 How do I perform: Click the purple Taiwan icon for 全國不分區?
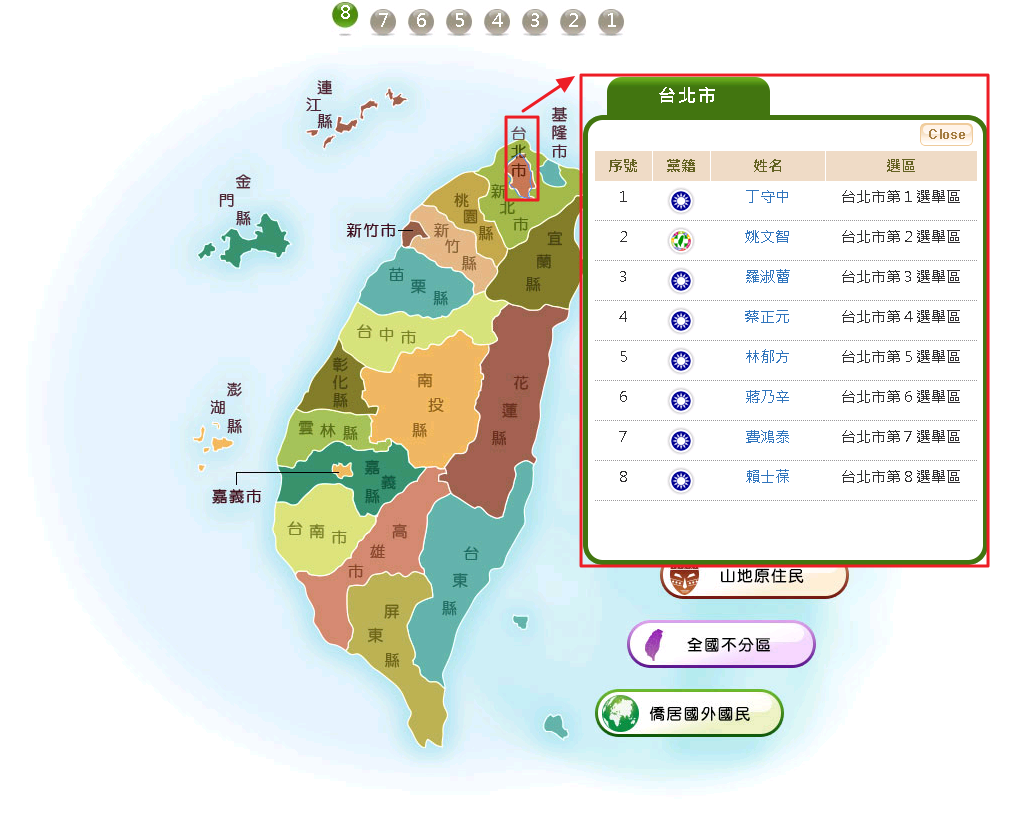[655, 645]
